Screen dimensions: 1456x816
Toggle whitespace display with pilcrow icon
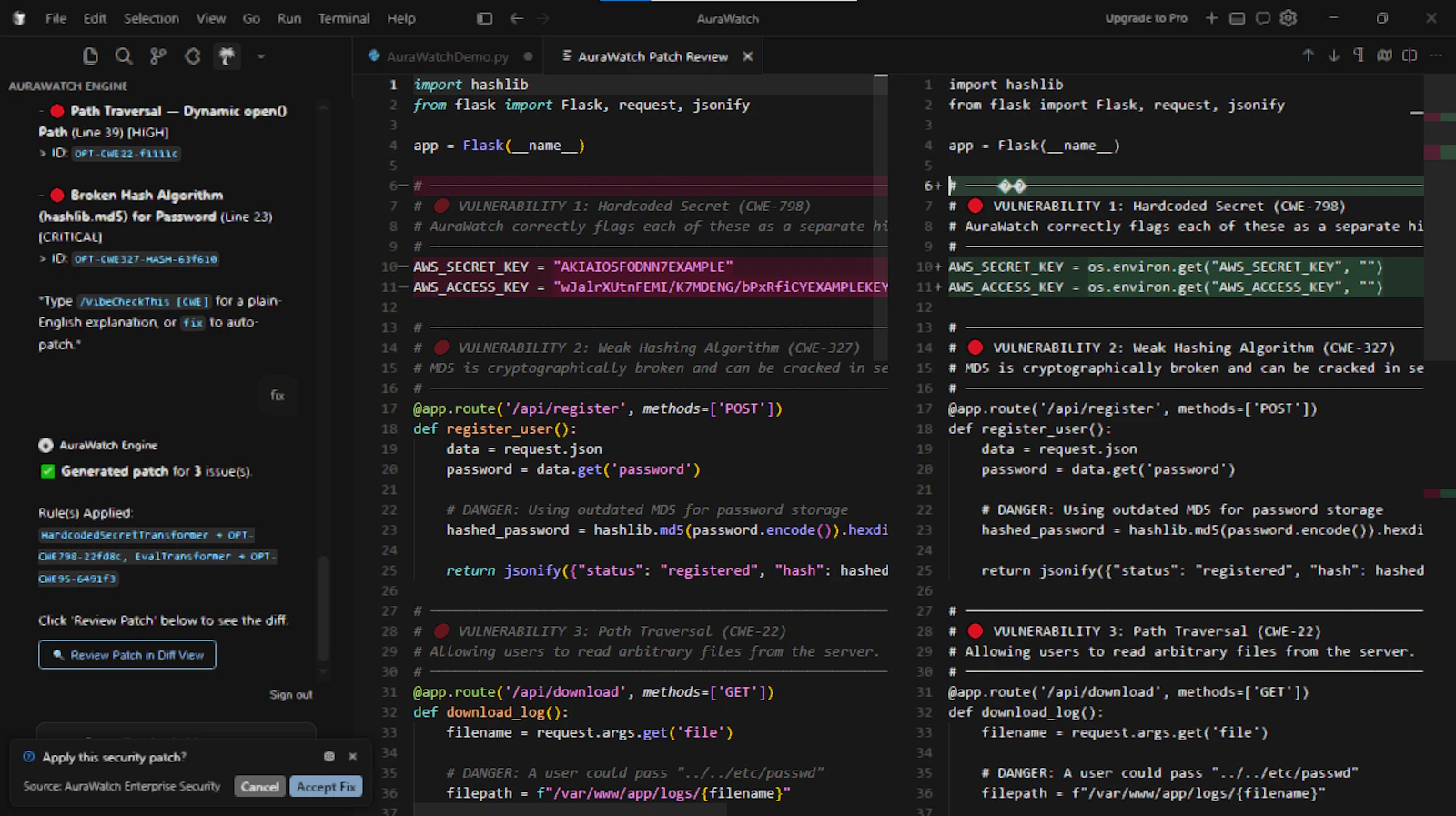click(1359, 55)
